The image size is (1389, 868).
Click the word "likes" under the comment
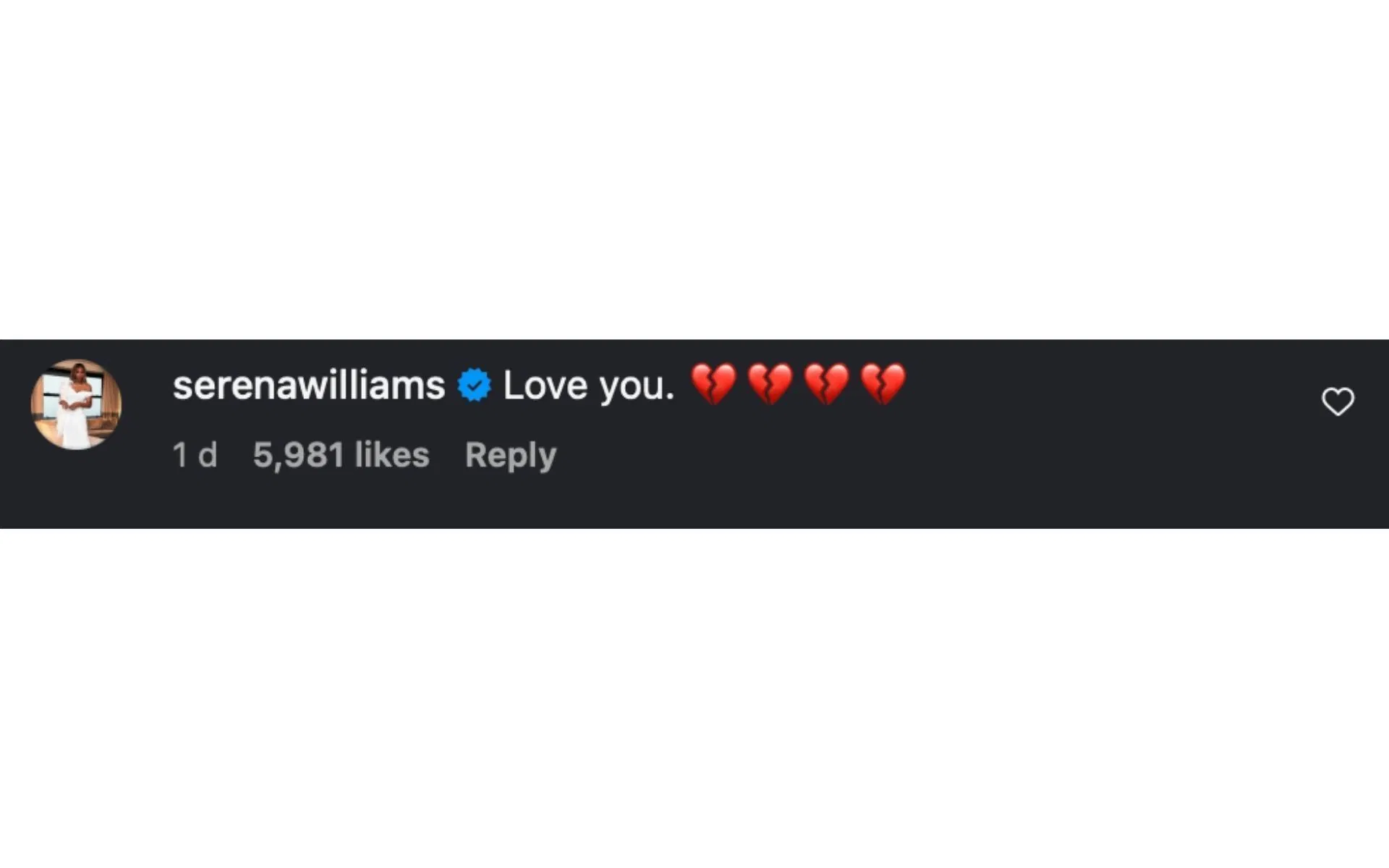pyautogui.click(x=392, y=455)
